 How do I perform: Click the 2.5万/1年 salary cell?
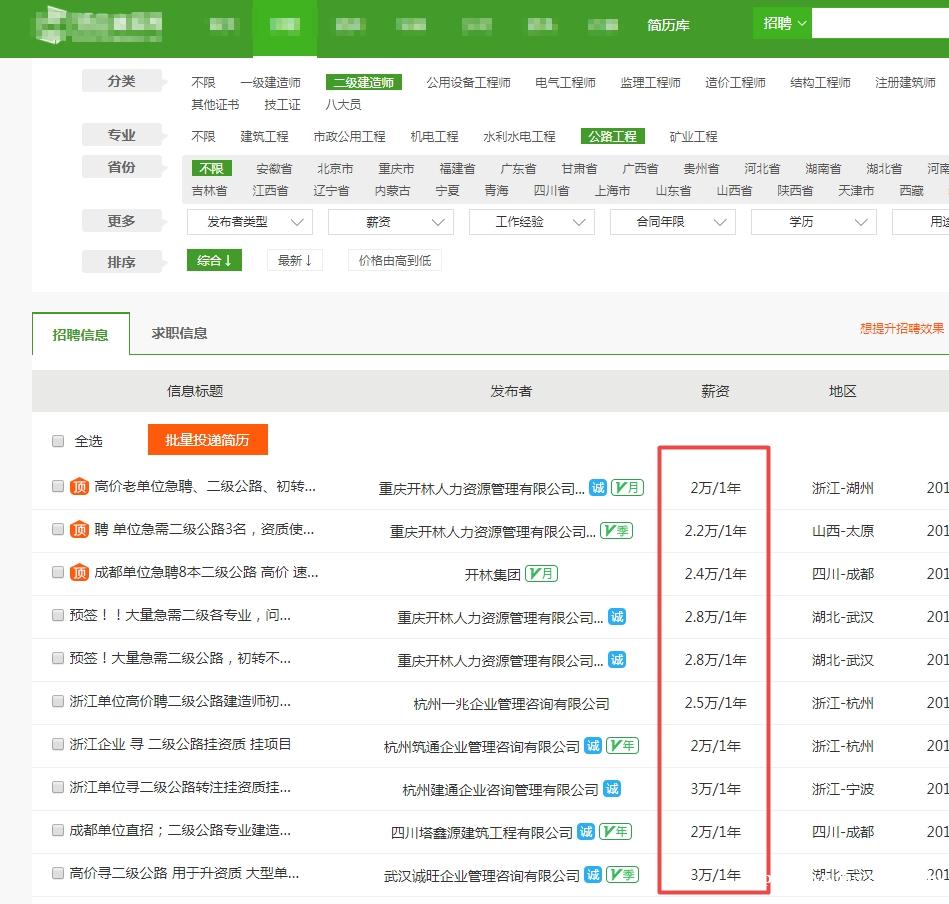tap(715, 703)
